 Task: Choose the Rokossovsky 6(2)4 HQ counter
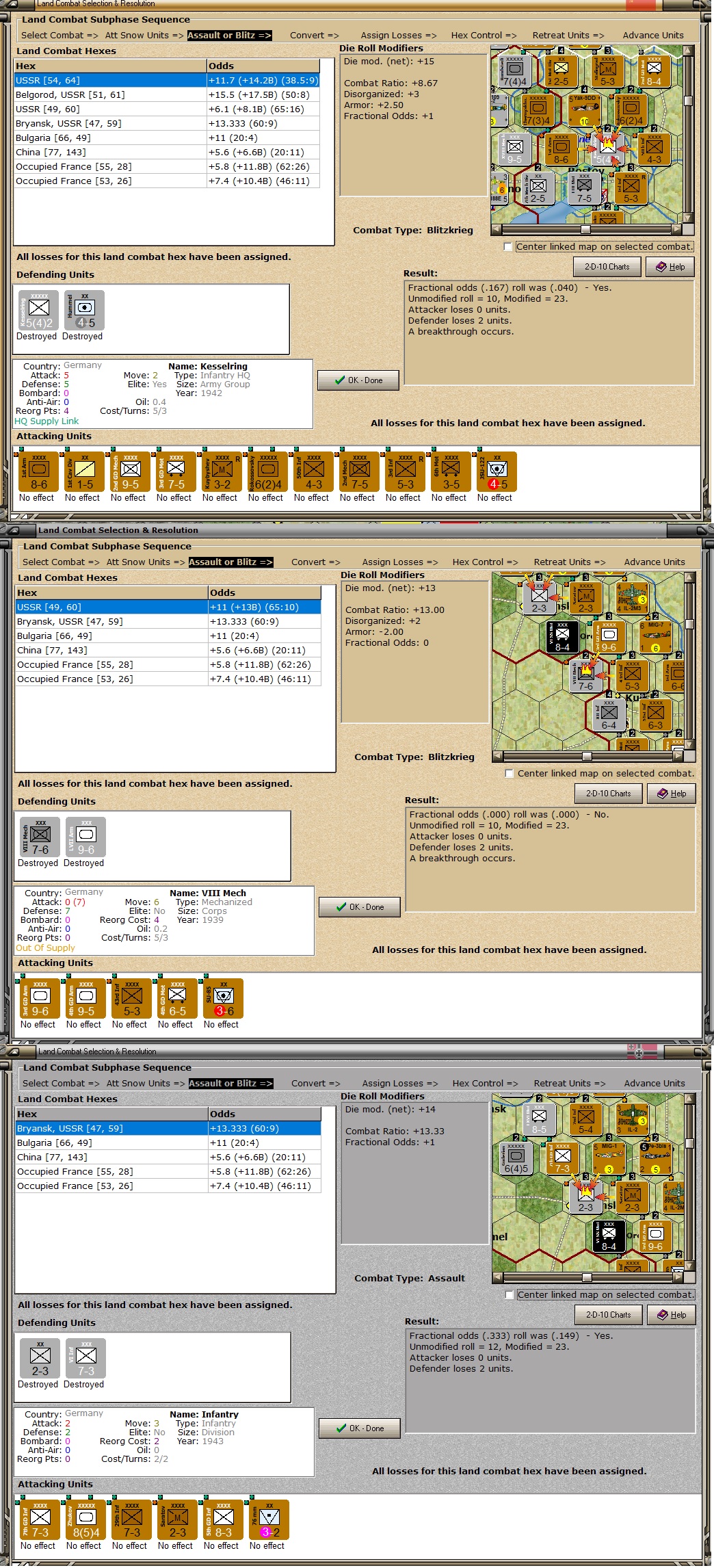click(x=268, y=471)
